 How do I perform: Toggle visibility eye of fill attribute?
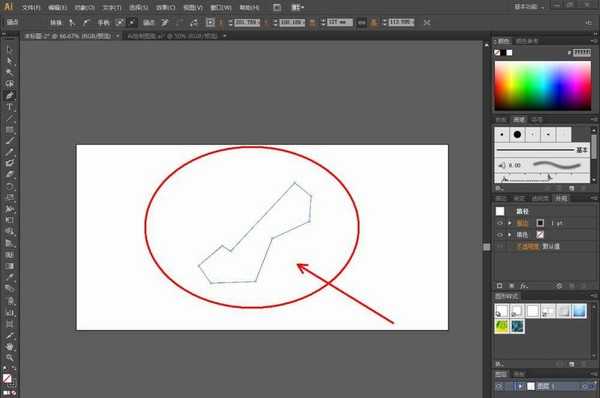pos(500,235)
